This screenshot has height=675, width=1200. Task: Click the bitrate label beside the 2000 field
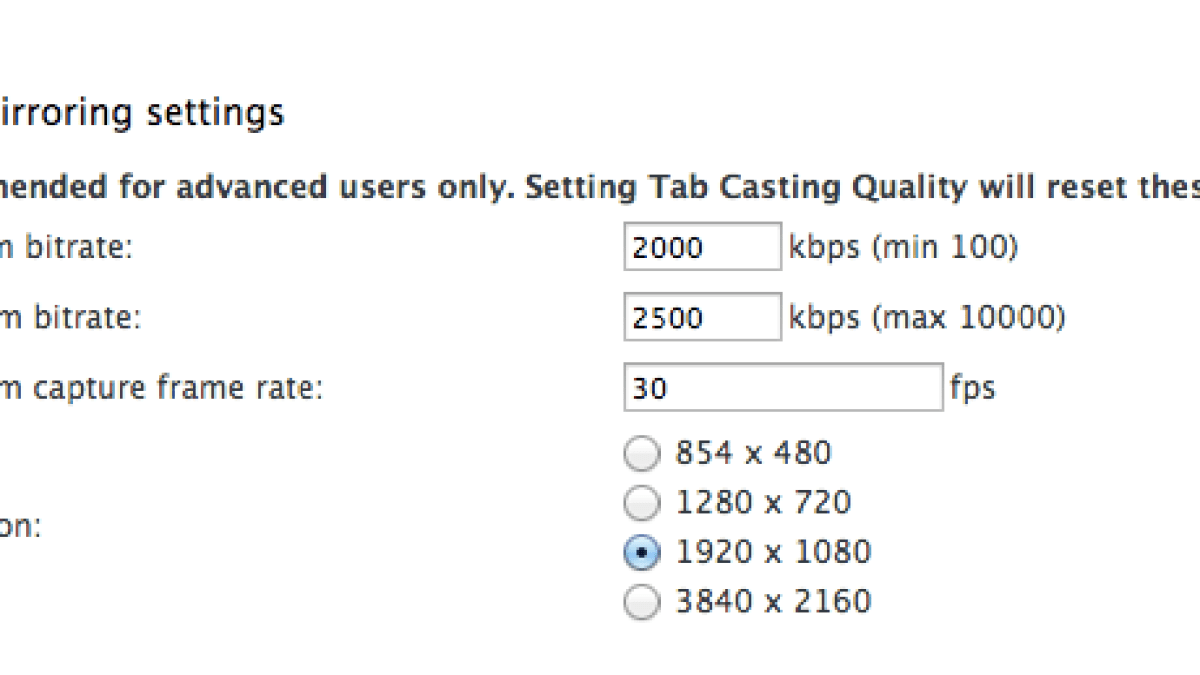[65, 247]
